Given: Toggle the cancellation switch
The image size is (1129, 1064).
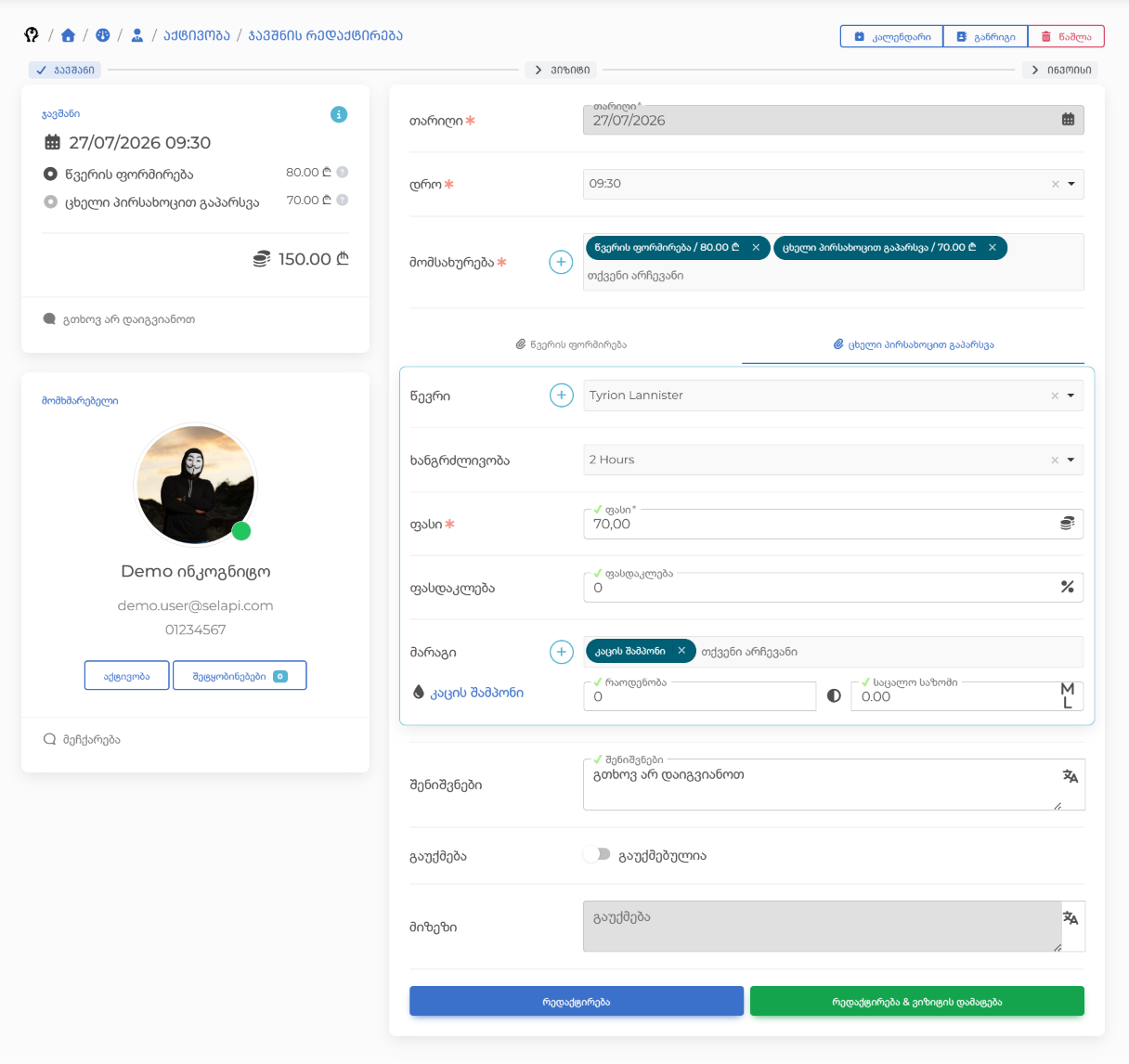Looking at the screenshot, I should click(597, 854).
